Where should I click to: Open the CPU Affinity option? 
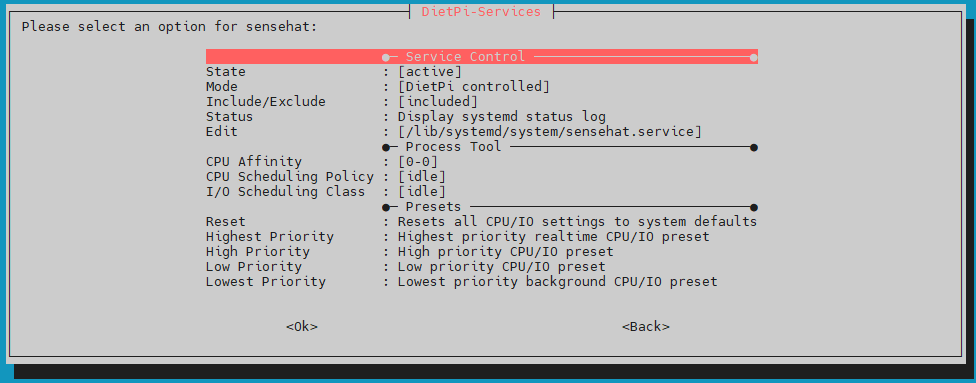tap(482, 162)
